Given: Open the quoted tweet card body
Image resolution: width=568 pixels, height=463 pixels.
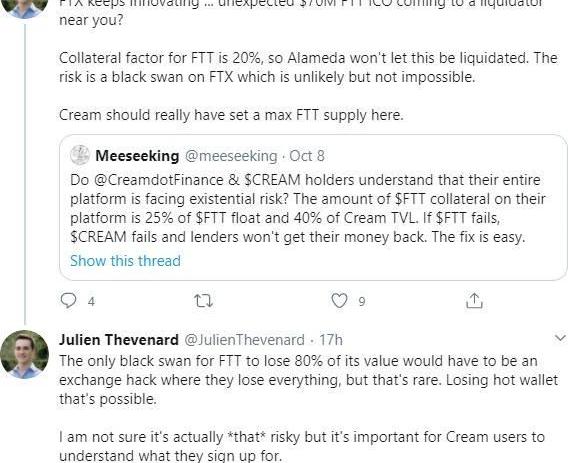Looking at the screenshot, I should [x=313, y=207].
